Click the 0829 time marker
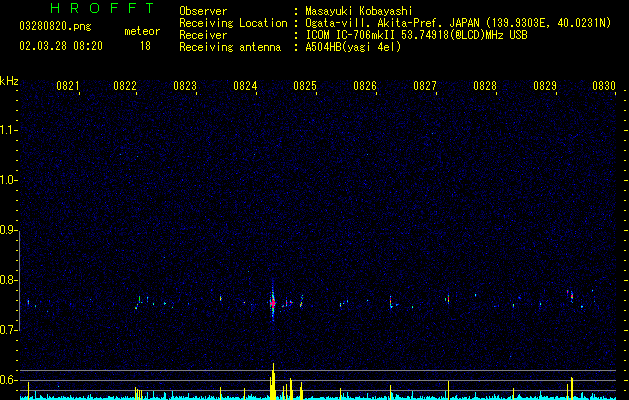The height and width of the screenshot is (400, 629). pos(545,86)
